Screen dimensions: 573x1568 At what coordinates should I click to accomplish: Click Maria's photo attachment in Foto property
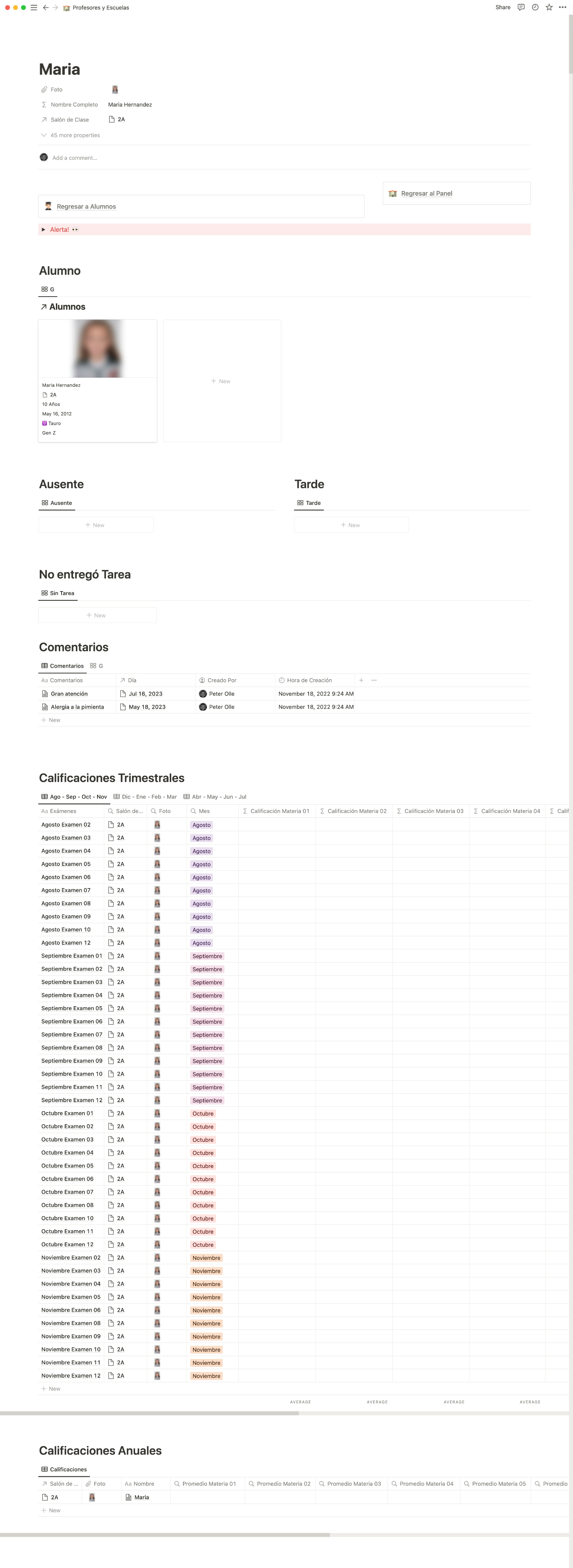coord(115,89)
